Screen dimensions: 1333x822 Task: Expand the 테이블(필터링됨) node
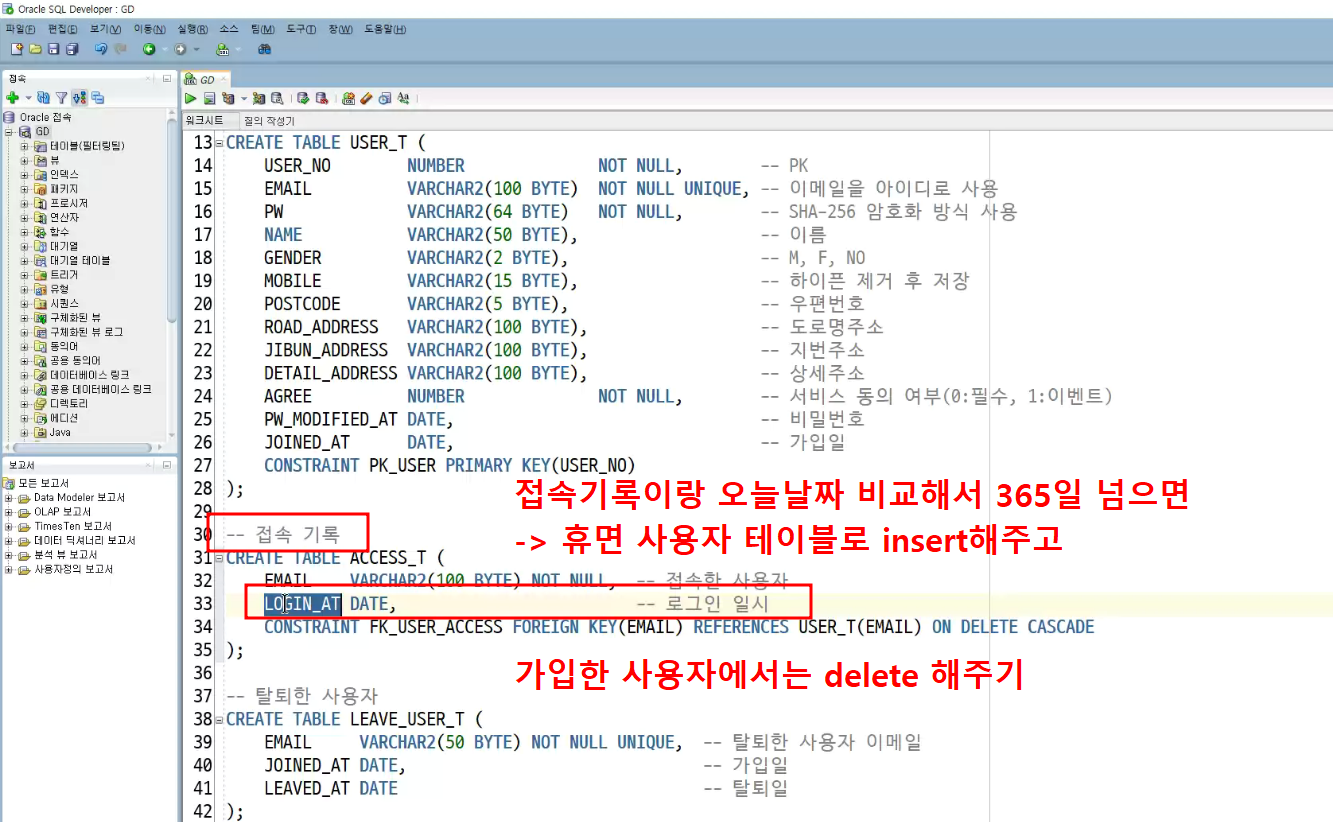coord(24,145)
